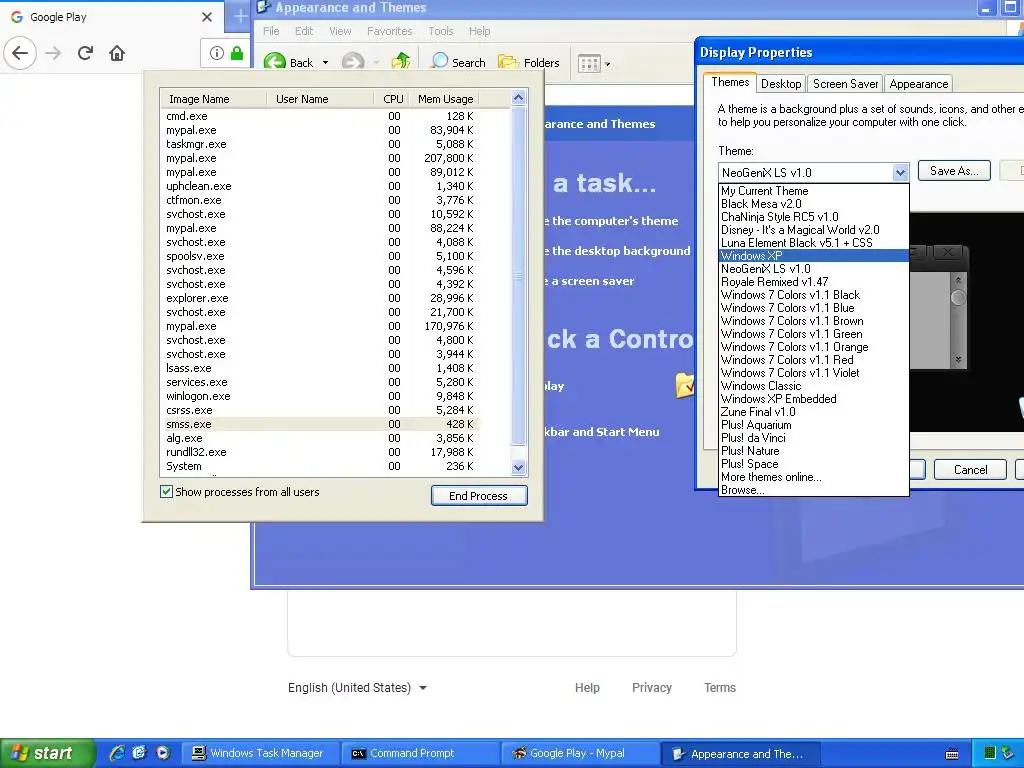Viewport: 1024px width, 768px height.
Task: Click Save As button in Display Properties
Action: pos(954,170)
